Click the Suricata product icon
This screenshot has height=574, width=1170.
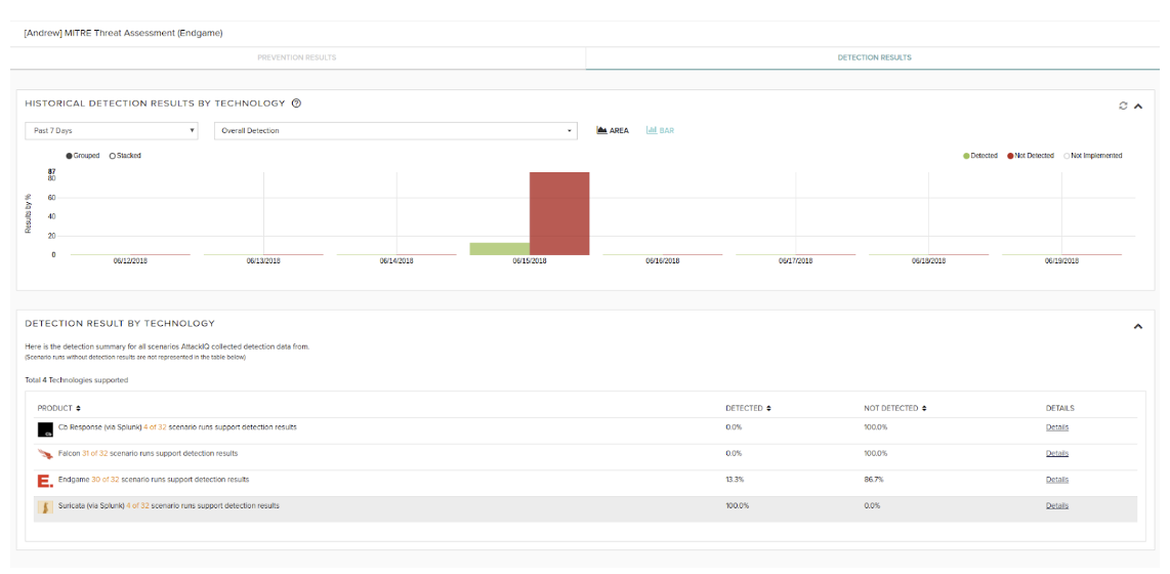[45, 507]
